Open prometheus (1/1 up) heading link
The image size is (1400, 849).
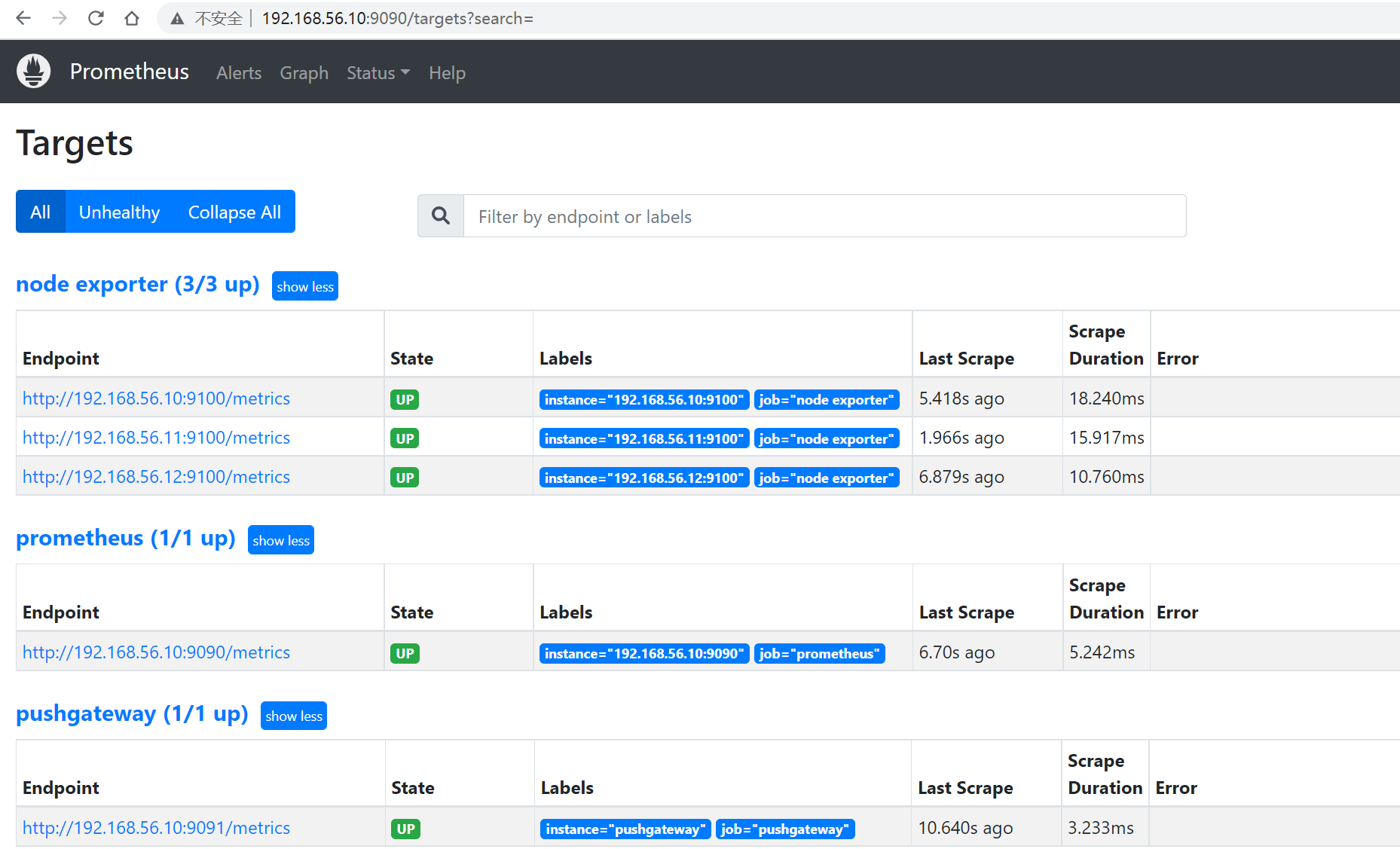coord(126,538)
